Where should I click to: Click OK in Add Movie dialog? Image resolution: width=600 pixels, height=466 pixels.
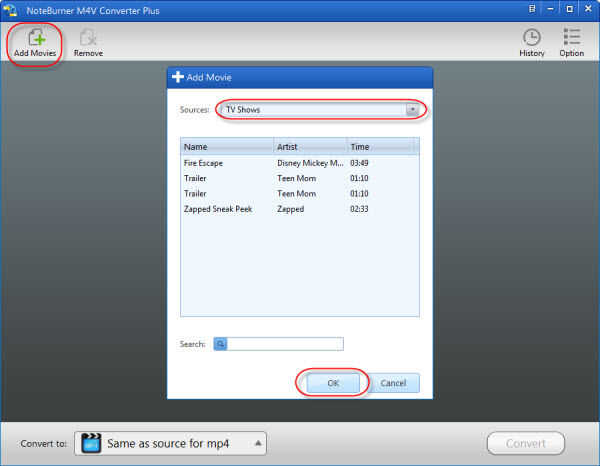(x=333, y=383)
